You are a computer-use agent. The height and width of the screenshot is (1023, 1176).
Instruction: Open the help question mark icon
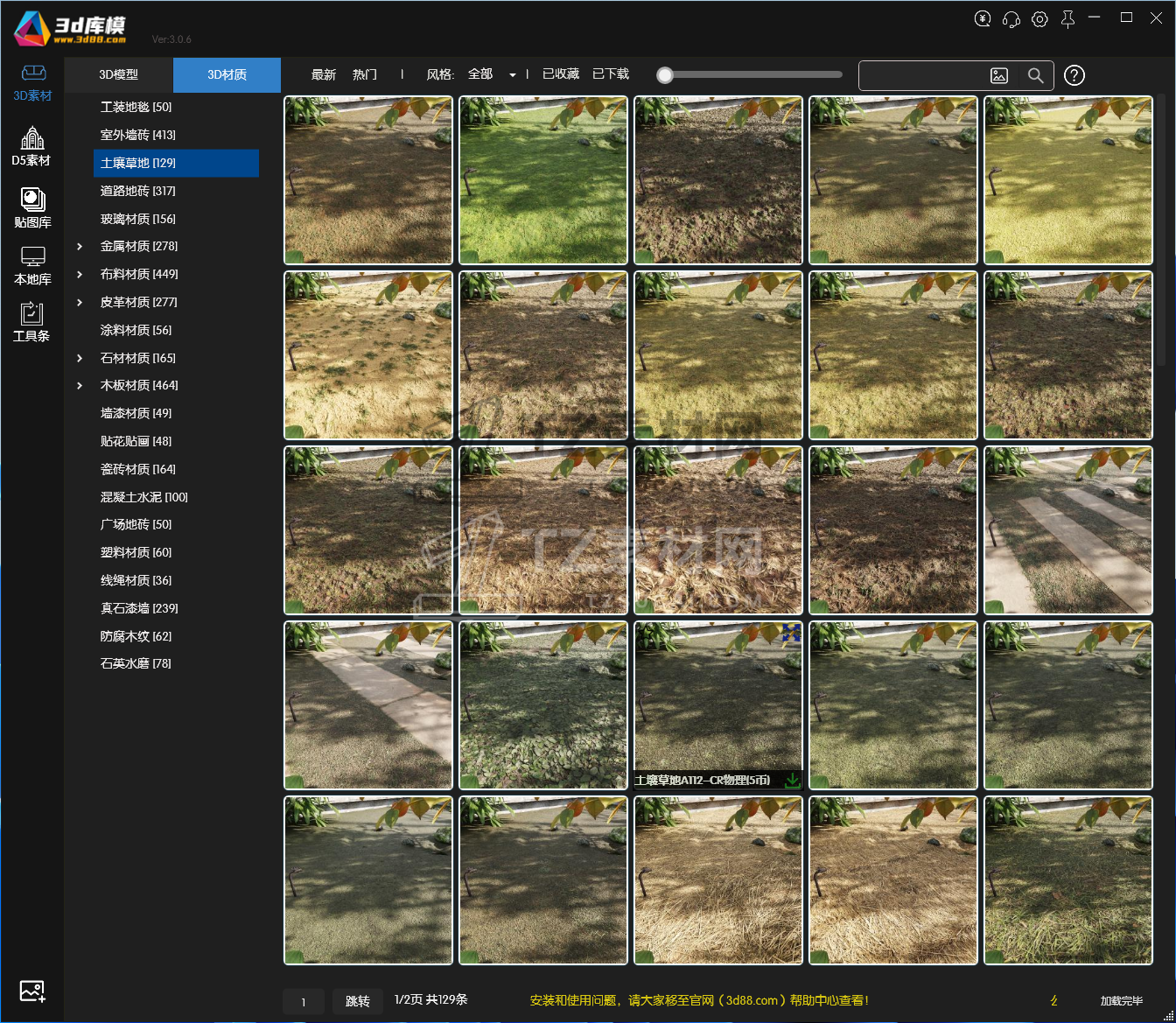tap(1074, 75)
